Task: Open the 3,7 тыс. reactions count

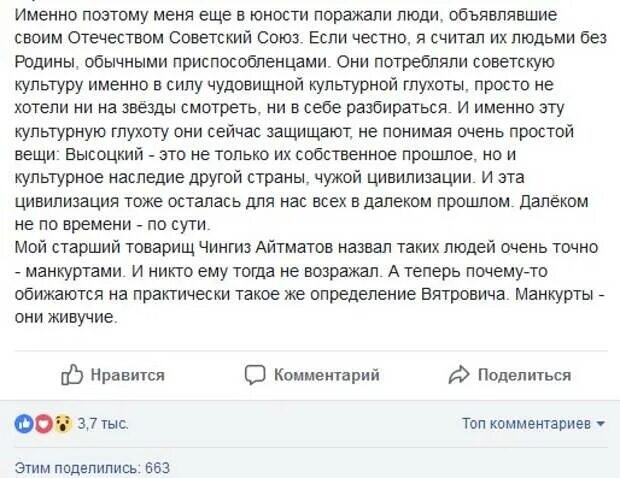Action: (103, 424)
